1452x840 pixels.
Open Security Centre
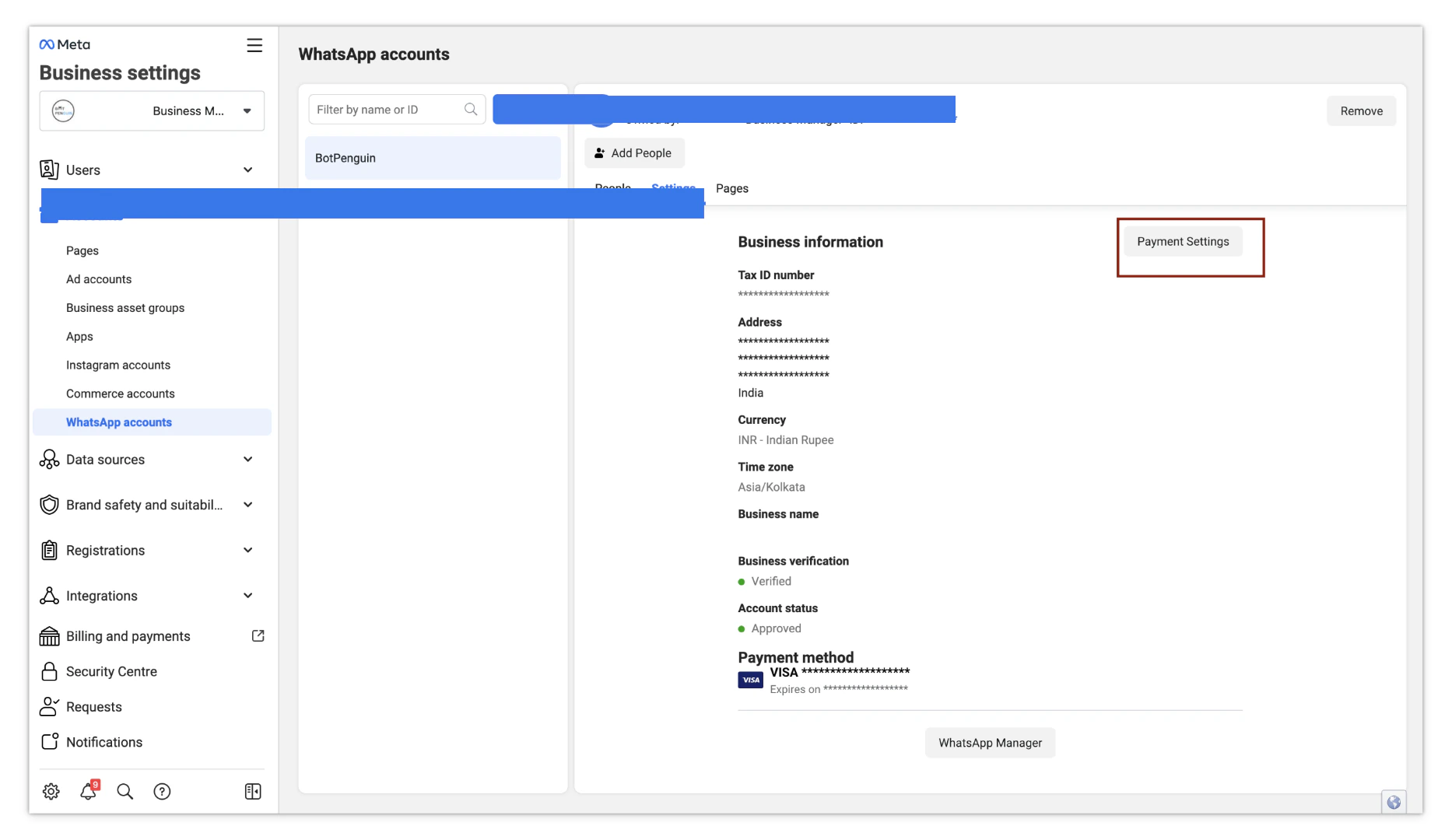111,671
